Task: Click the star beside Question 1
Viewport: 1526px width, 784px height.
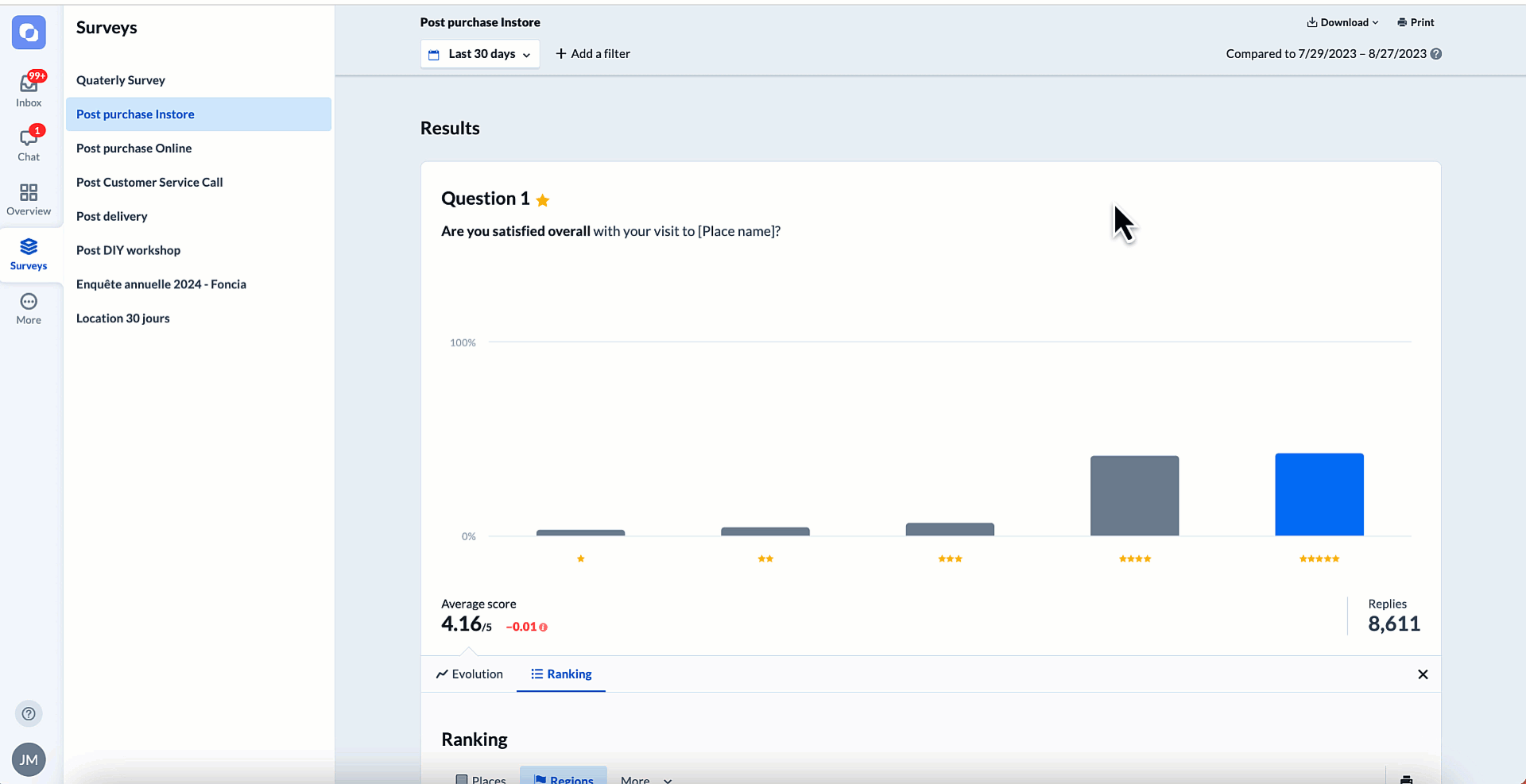Action: point(543,200)
